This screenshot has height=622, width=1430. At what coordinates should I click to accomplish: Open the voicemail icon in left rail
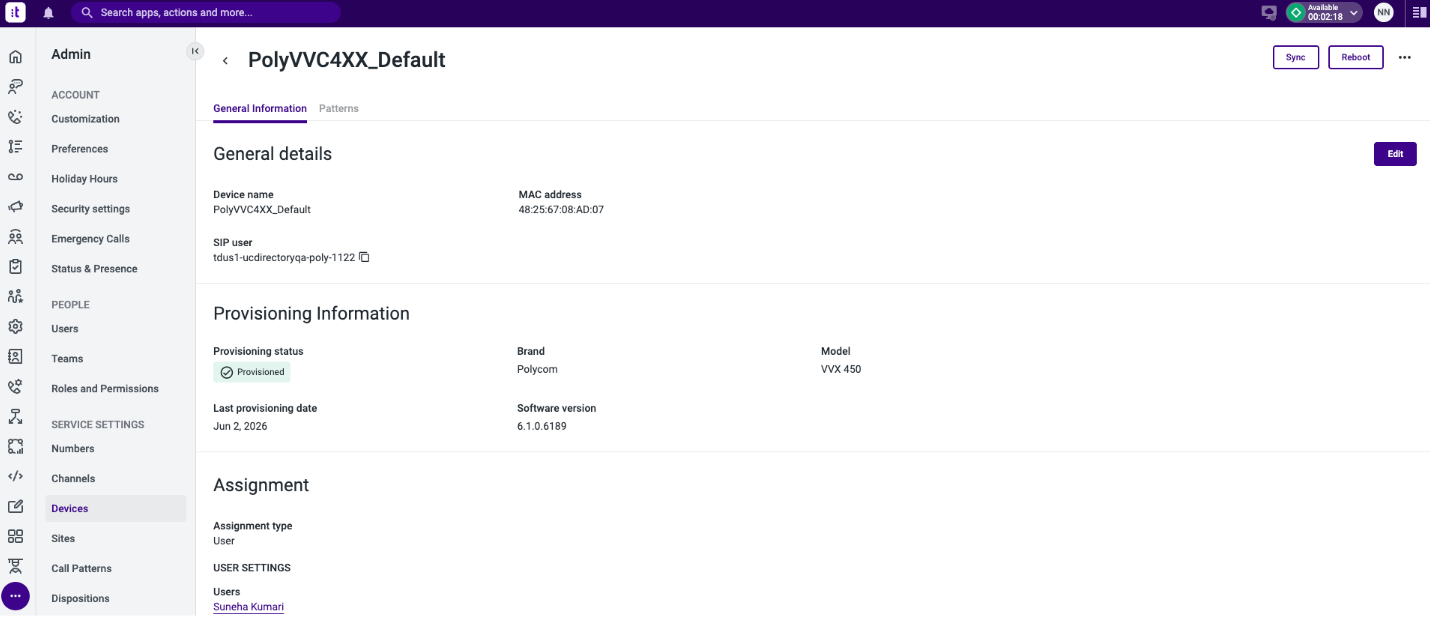pyautogui.click(x=15, y=176)
